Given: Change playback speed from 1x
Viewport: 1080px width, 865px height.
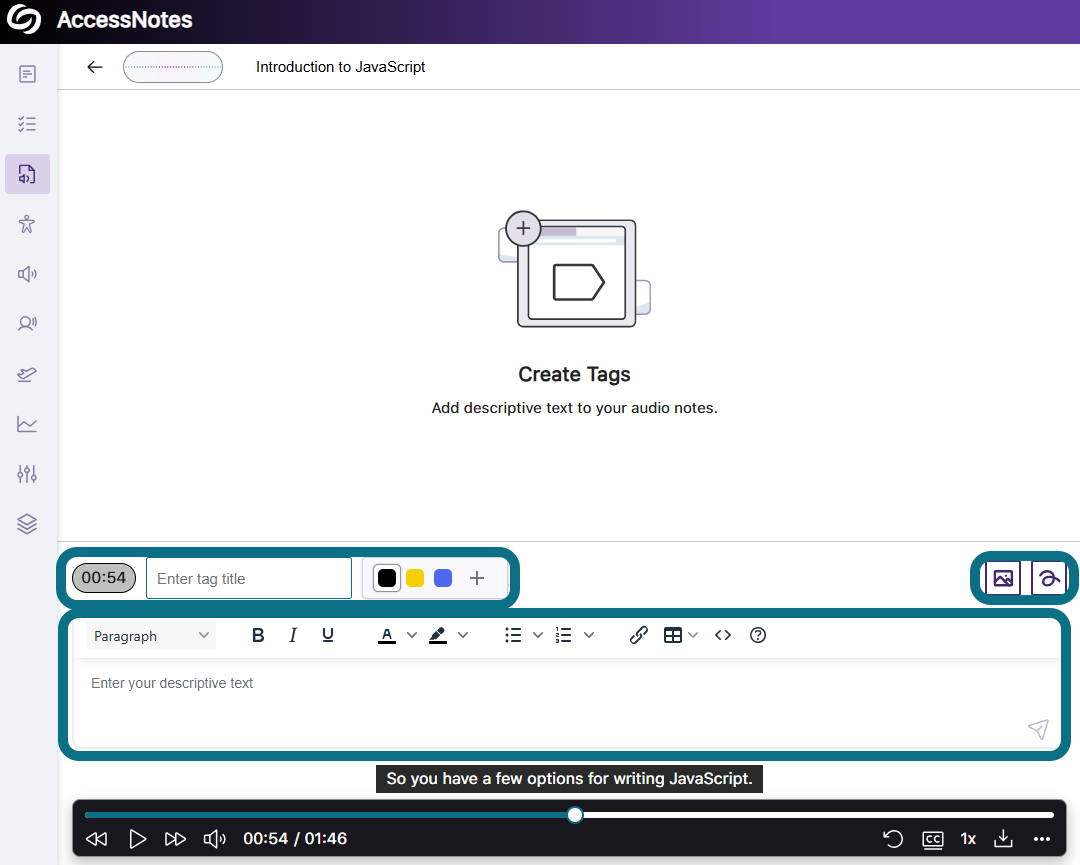Looking at the screenshot, I should tap(968, 839).
